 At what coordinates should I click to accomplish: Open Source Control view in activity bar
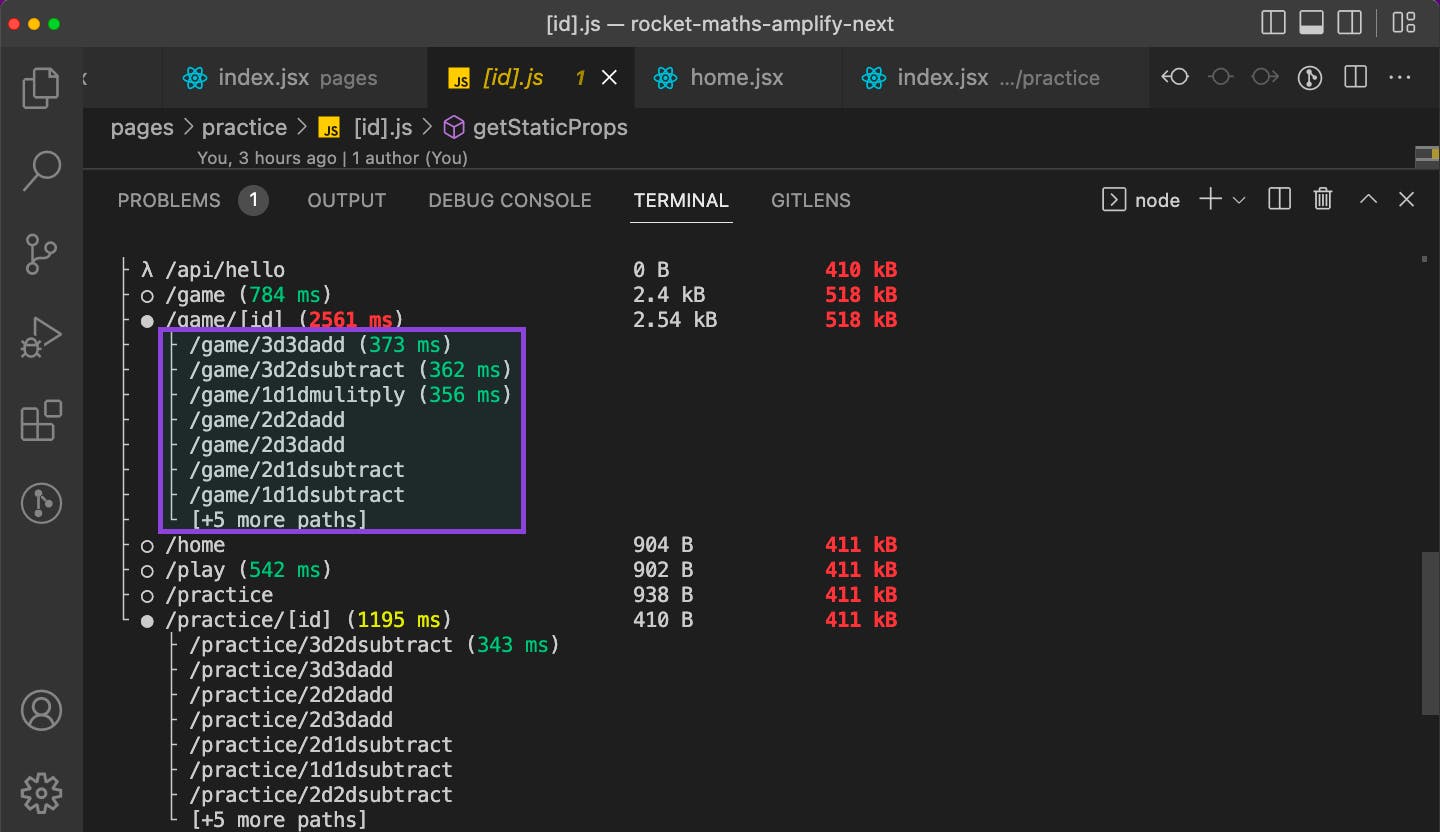pos(41,254)
